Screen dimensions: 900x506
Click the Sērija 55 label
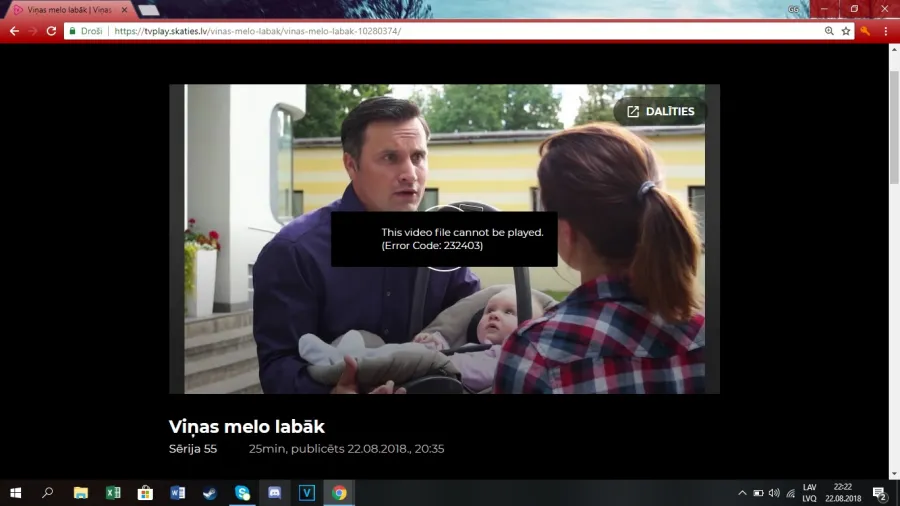tap(193, 449)
